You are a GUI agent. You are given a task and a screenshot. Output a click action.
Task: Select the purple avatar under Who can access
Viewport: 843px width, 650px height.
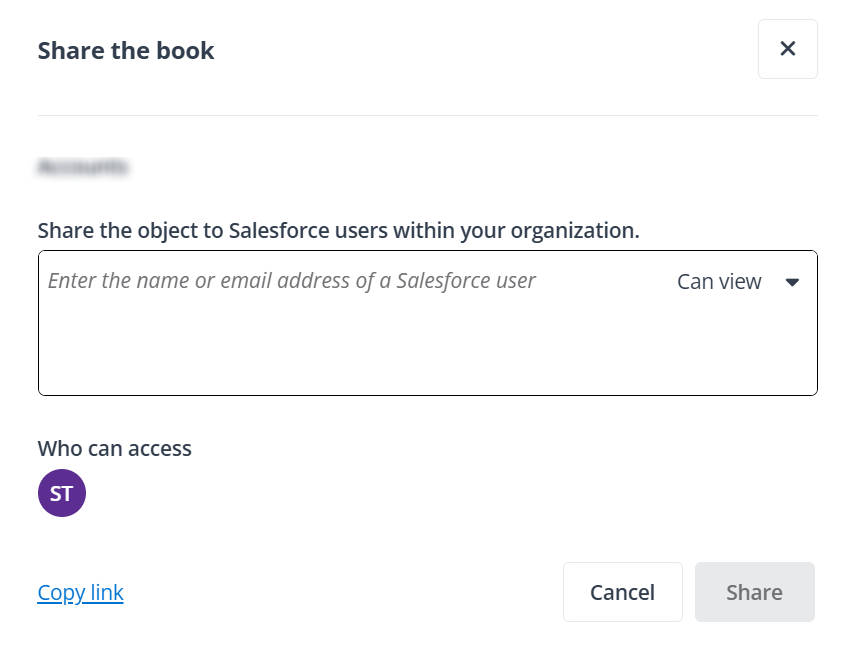62,492
